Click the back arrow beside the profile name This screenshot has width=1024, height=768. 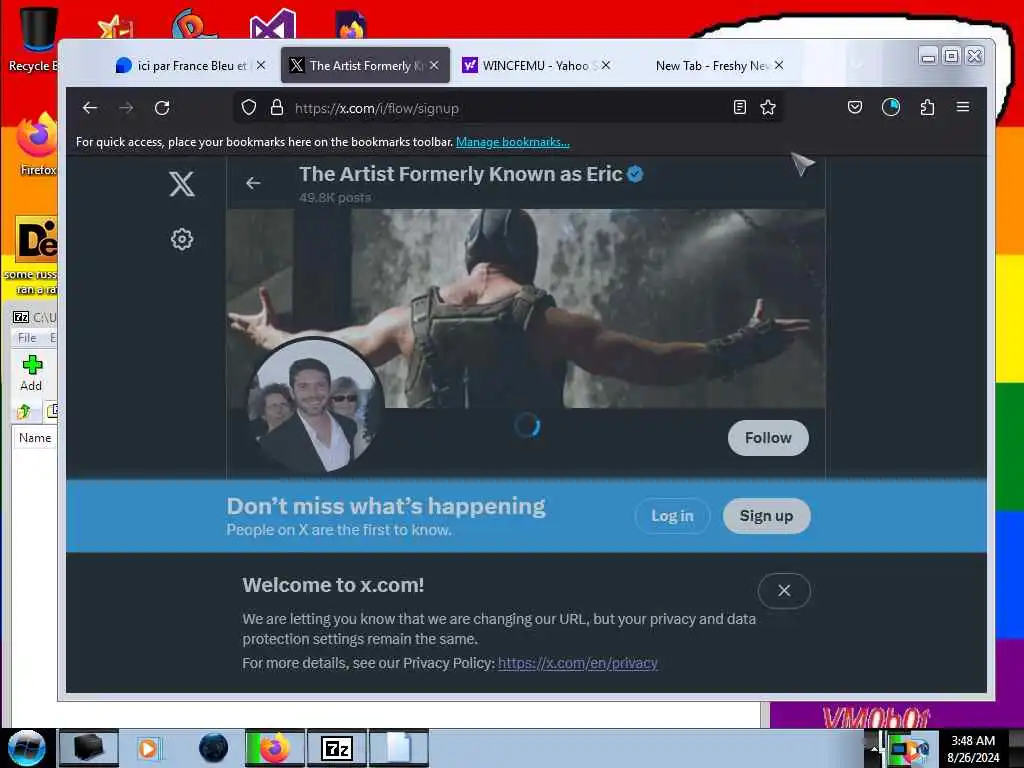[253, 184]
